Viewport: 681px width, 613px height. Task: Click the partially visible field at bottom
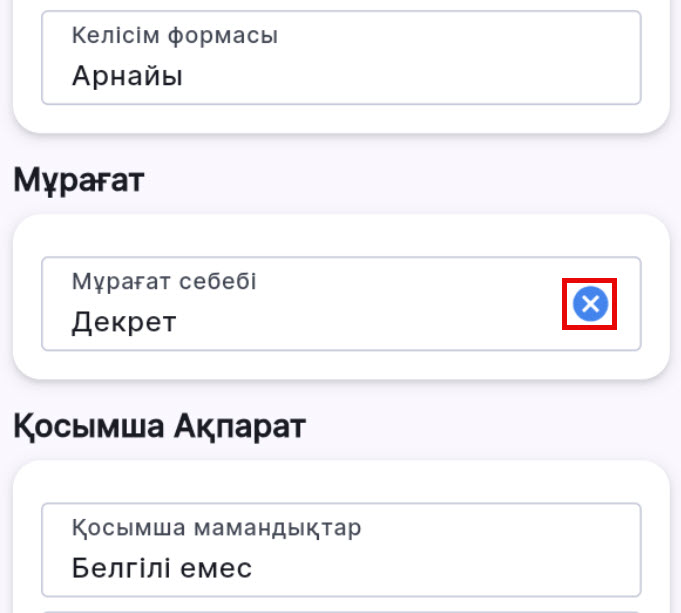[340, 610]
